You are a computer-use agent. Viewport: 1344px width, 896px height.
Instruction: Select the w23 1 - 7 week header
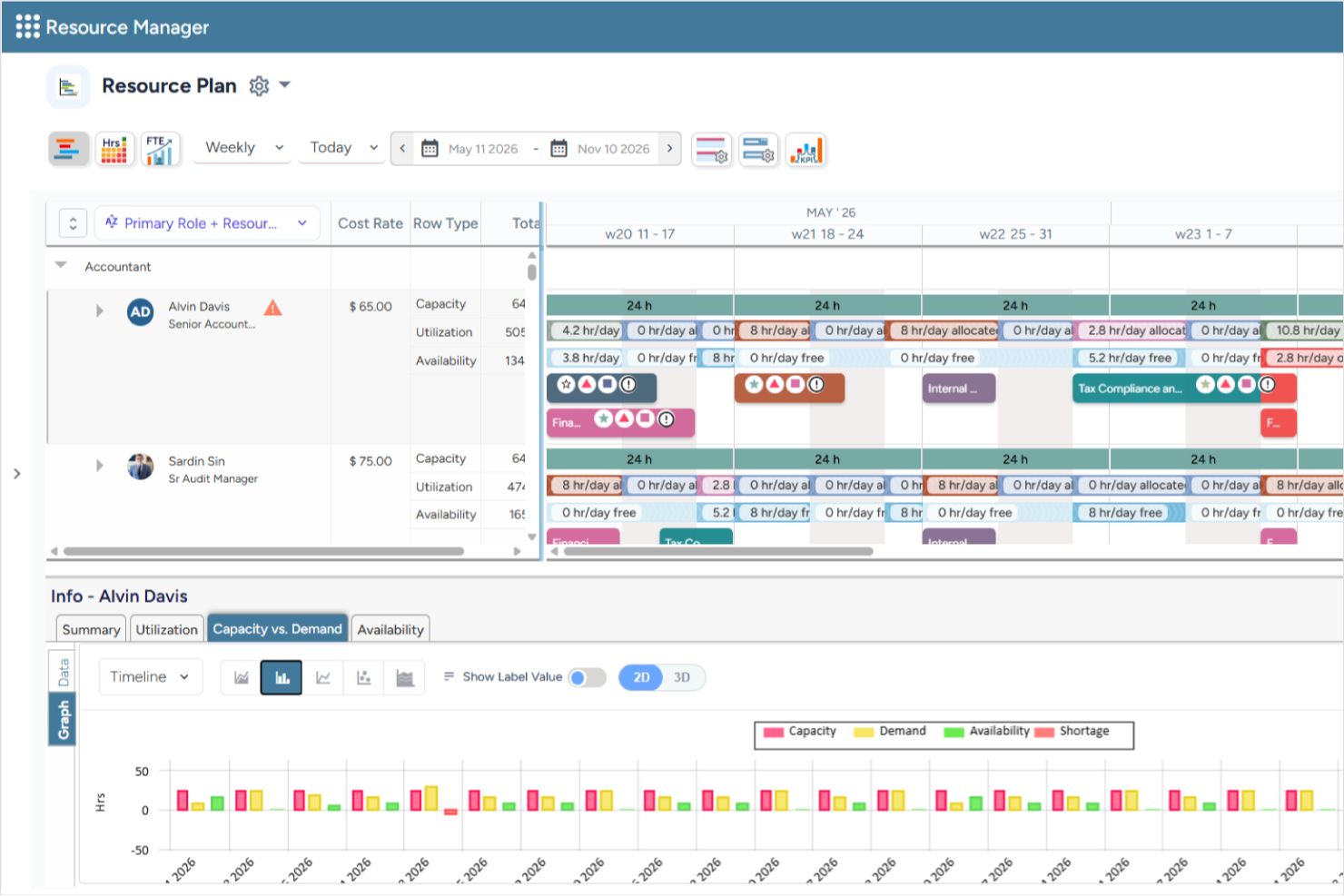(1203, 234)
